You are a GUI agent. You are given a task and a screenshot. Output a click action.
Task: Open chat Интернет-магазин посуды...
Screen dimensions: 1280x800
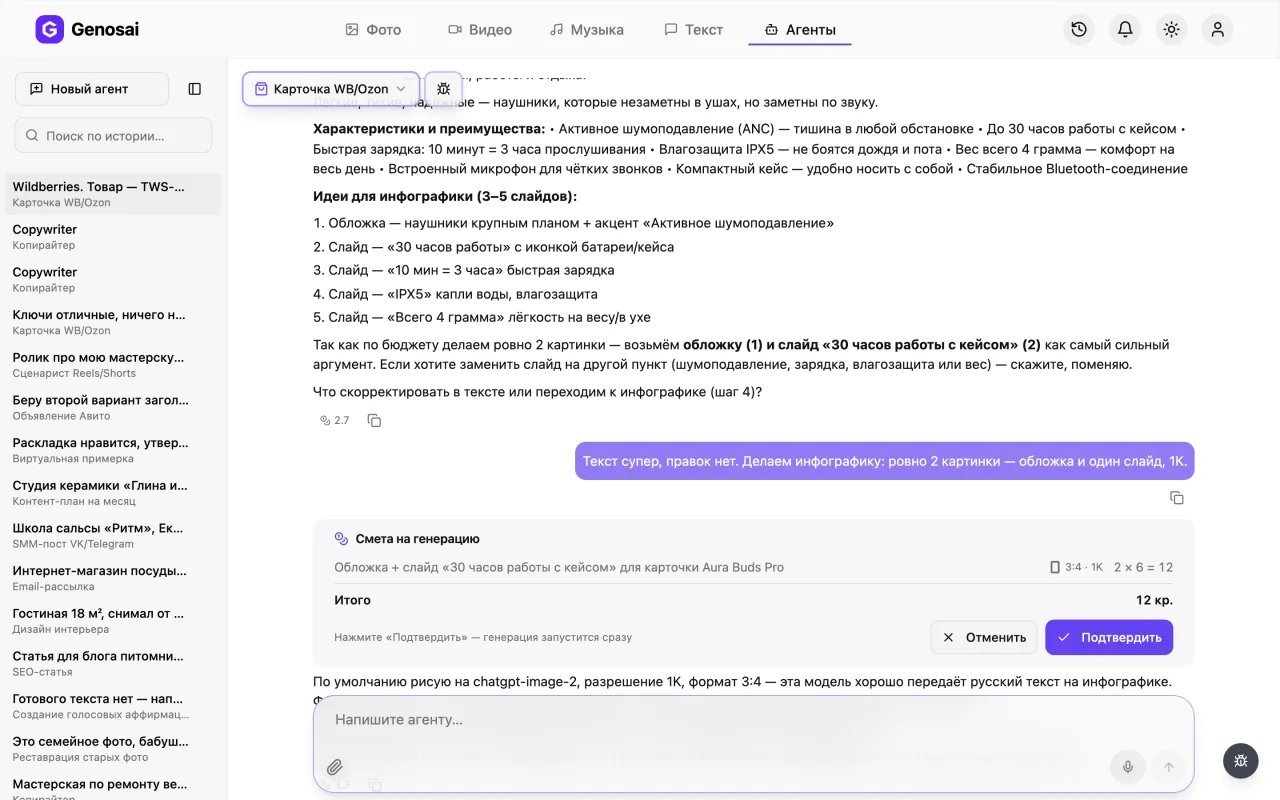[x=113, y=578]
